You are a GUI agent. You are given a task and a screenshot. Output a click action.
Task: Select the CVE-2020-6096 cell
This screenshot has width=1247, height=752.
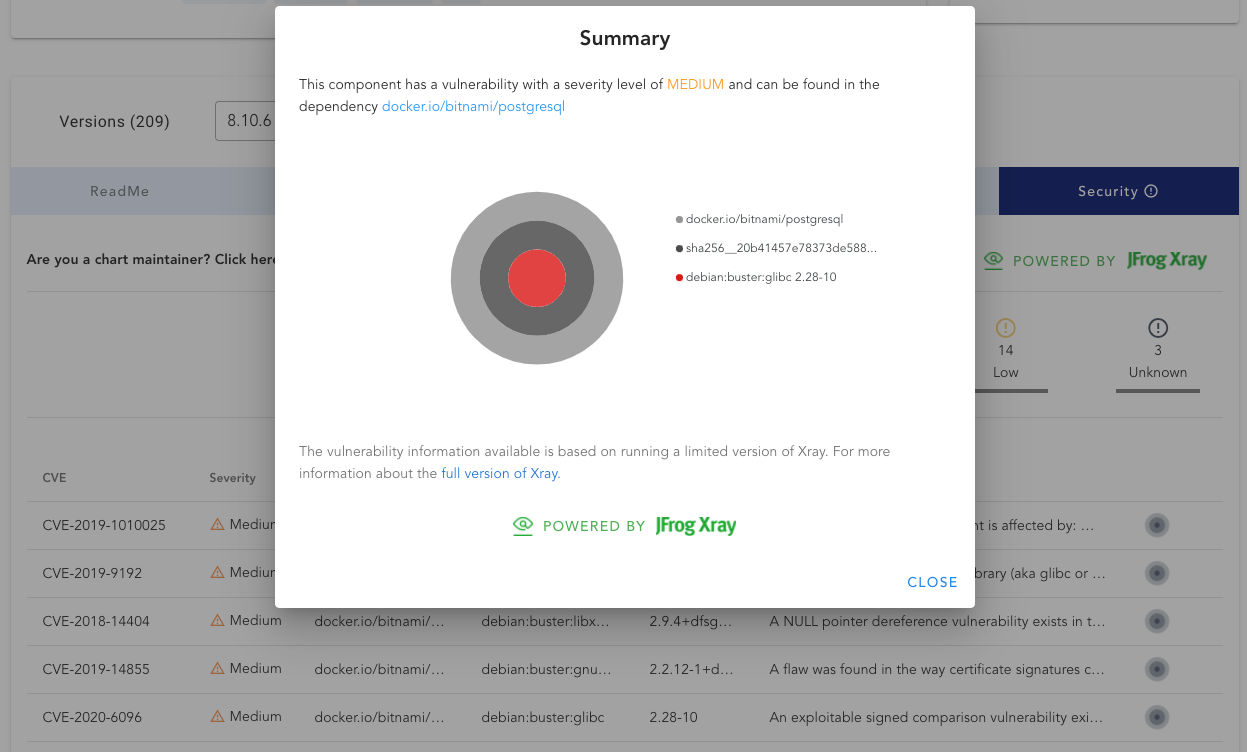(x=92, y=717)
